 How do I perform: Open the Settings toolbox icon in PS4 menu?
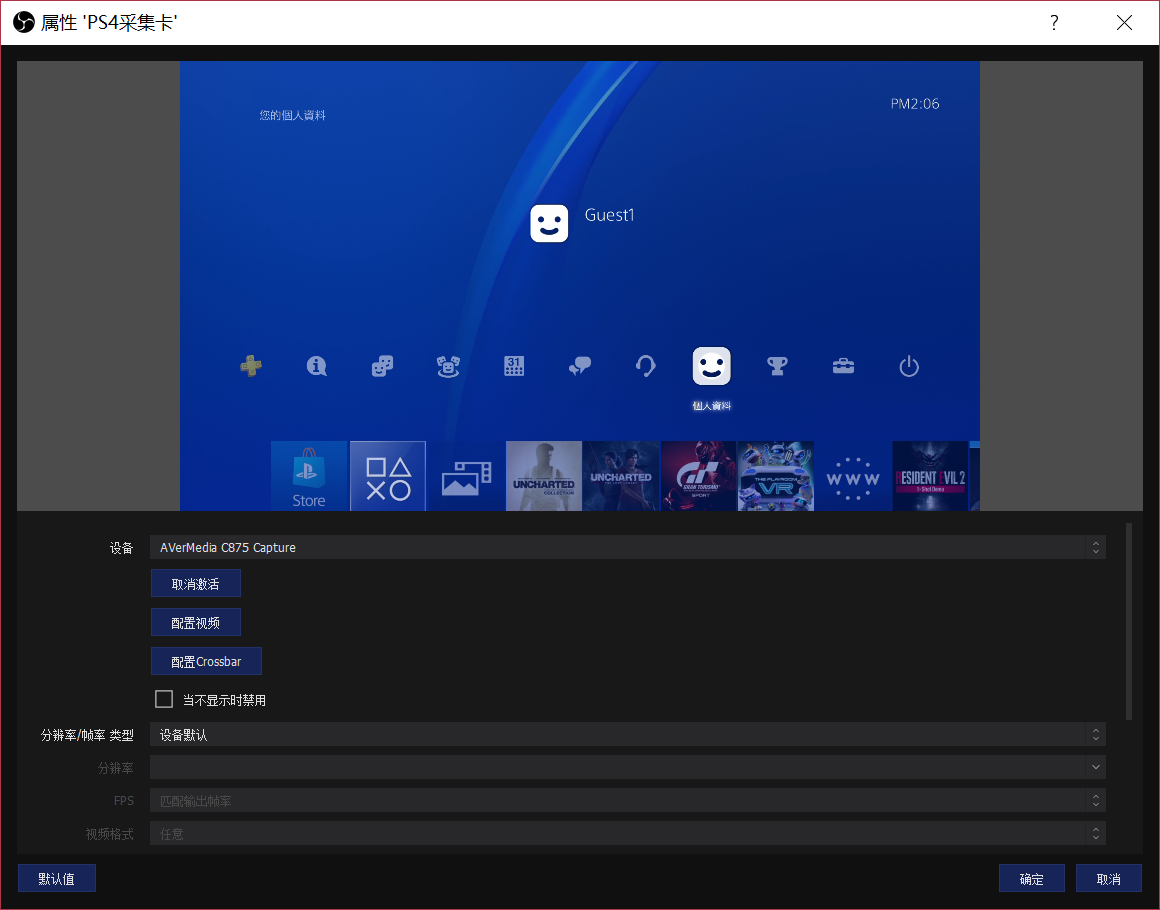(843, 365)
